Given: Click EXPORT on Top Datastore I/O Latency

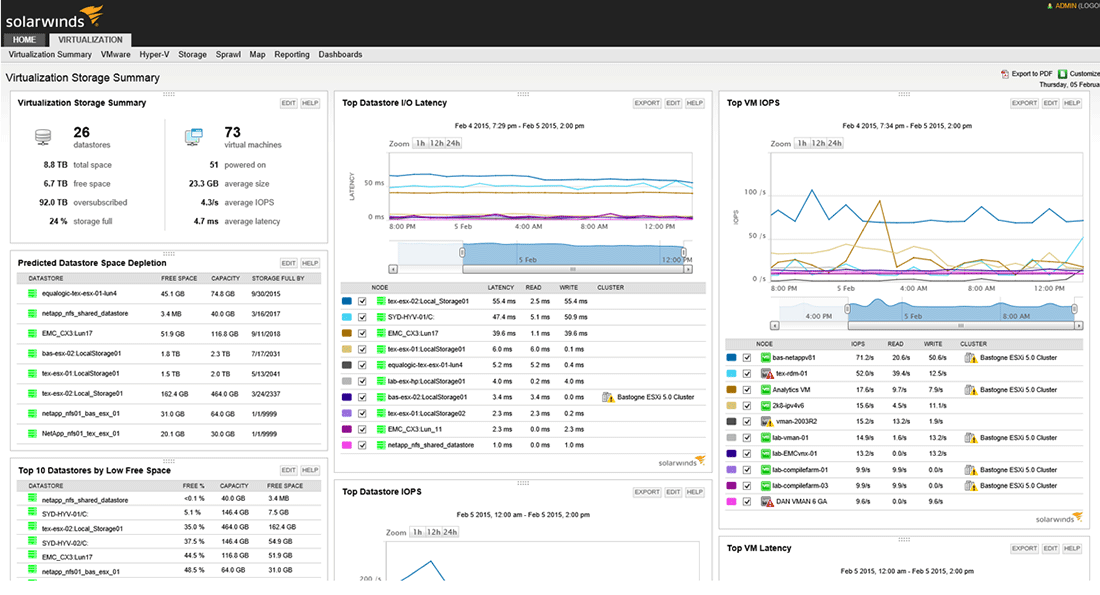Looking at the screenshot, I should 647,103.
